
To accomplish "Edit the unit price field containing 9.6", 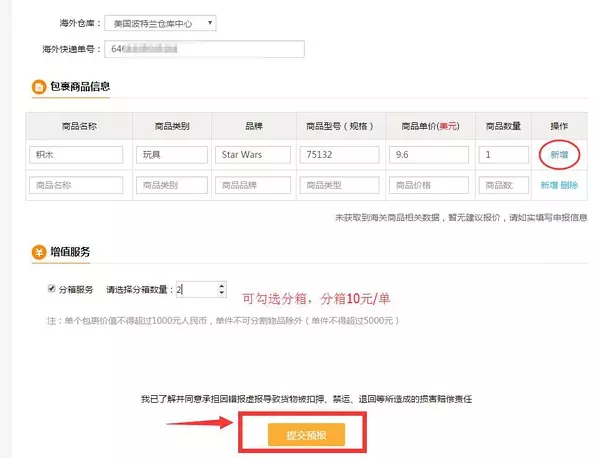I will coord(429,155).
